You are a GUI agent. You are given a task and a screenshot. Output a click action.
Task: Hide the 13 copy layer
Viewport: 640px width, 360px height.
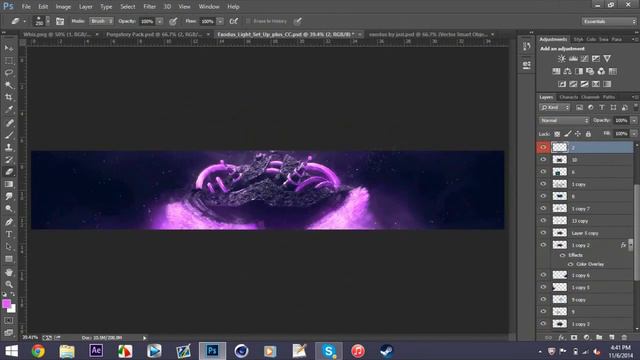coord(543,220)
